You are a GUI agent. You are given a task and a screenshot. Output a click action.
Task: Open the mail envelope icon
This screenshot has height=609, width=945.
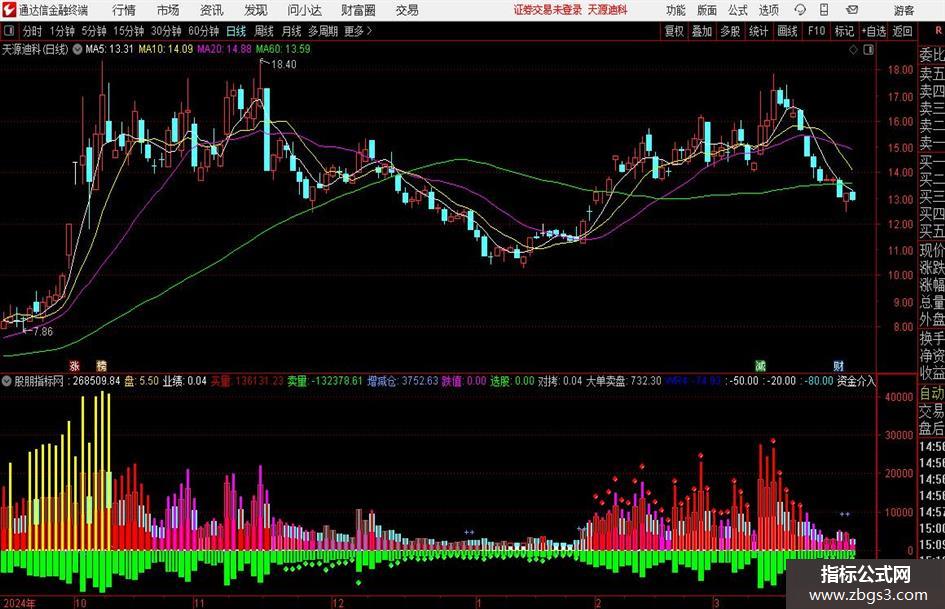coord(852,10)
